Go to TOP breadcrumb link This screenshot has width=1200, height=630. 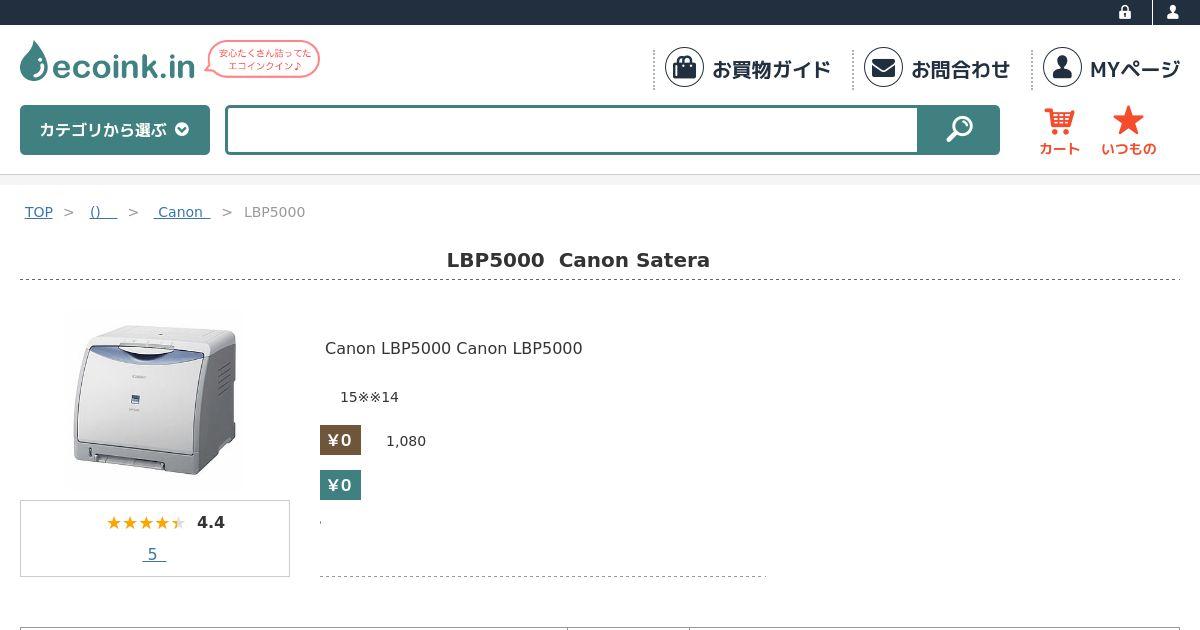click(39, 212)
